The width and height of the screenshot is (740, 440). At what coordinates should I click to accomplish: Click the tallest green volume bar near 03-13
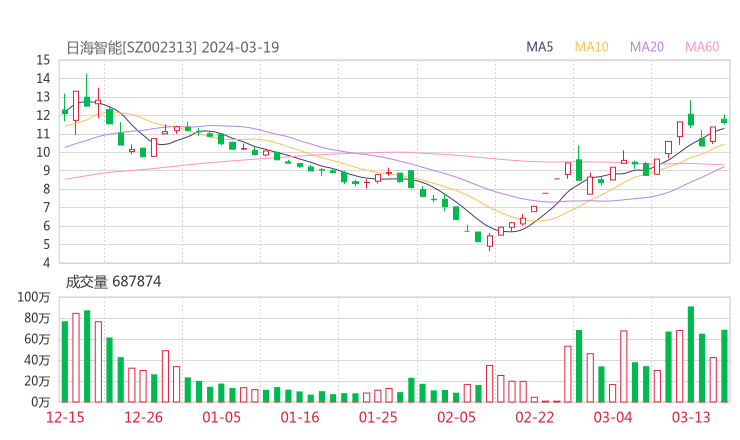(691, 355)
